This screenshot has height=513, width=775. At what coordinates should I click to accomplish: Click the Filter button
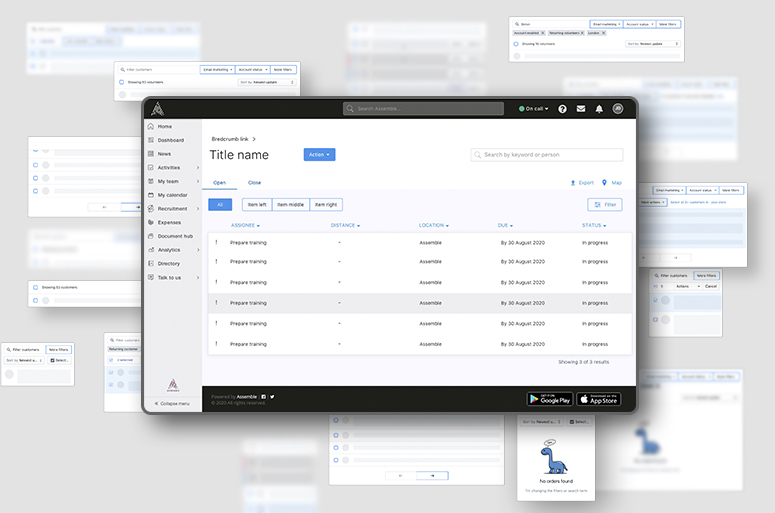click(605, 204)
